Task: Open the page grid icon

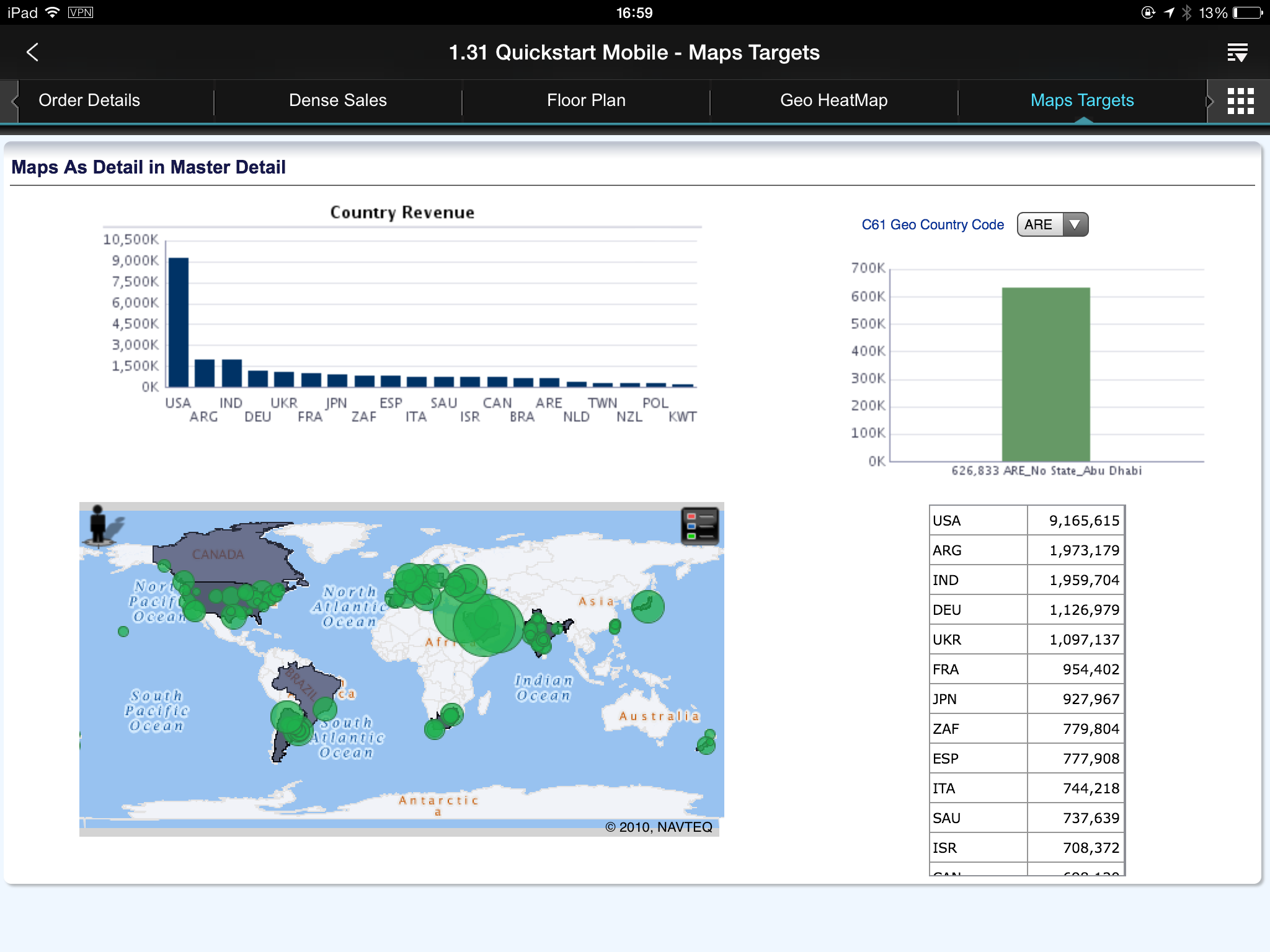Action: point(1240,101)
